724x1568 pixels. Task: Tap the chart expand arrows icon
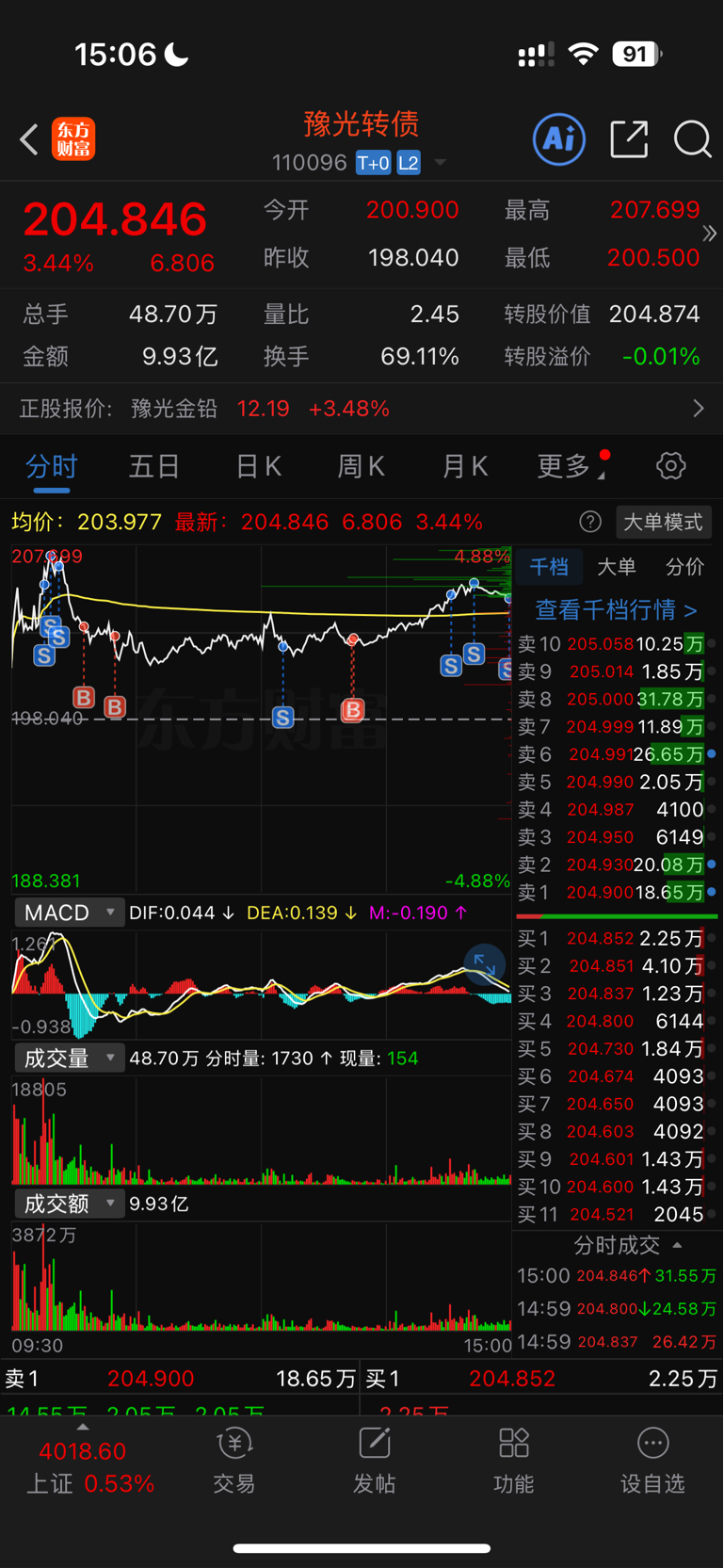[x=485, y=964]
